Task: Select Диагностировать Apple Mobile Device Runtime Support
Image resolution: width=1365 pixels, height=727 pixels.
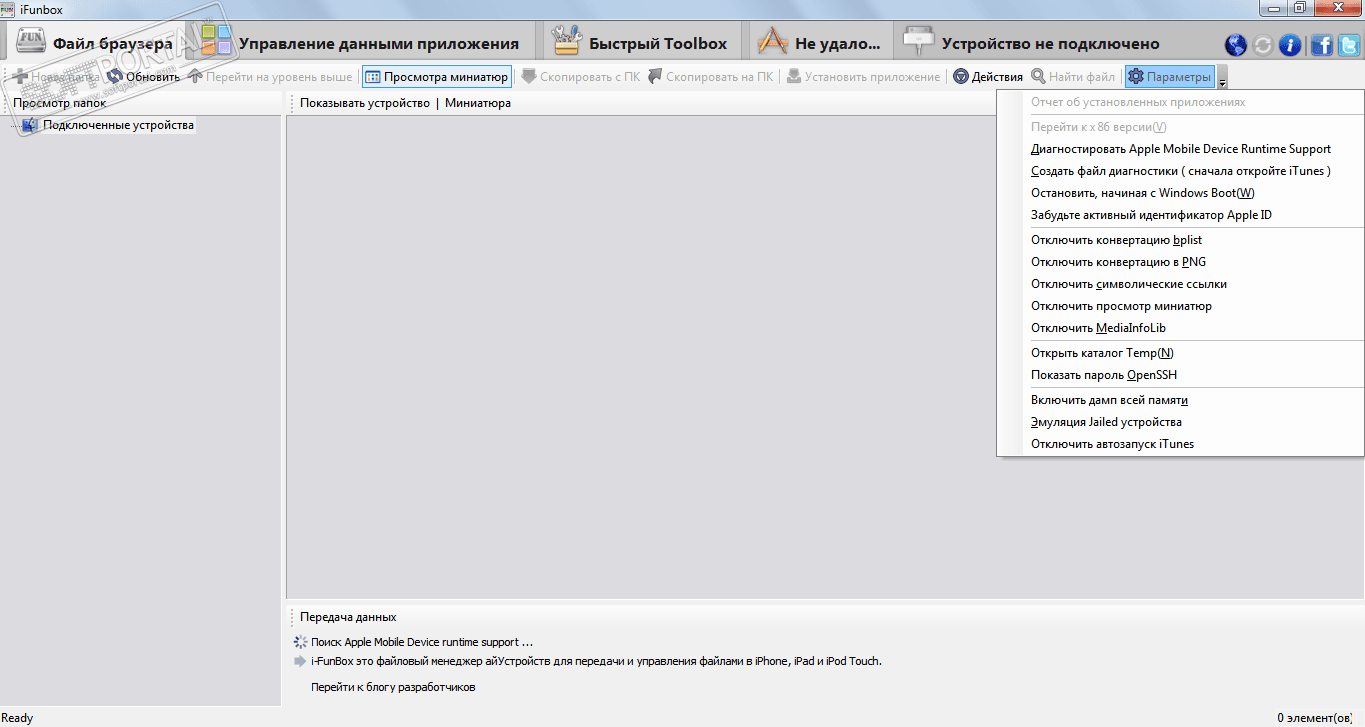Action: pos(1180,149)
